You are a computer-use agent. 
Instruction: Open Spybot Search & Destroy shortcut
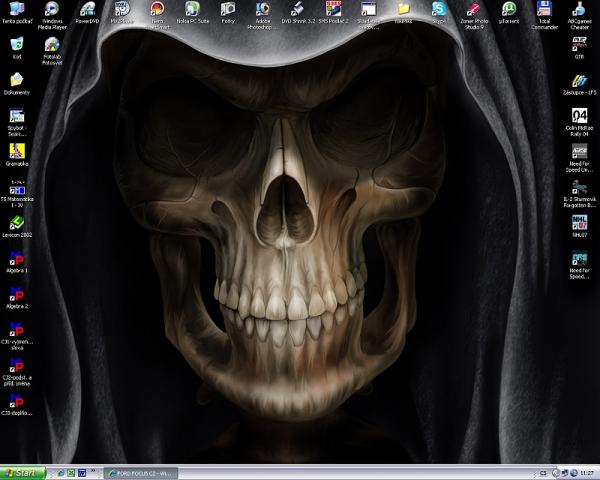17,116
